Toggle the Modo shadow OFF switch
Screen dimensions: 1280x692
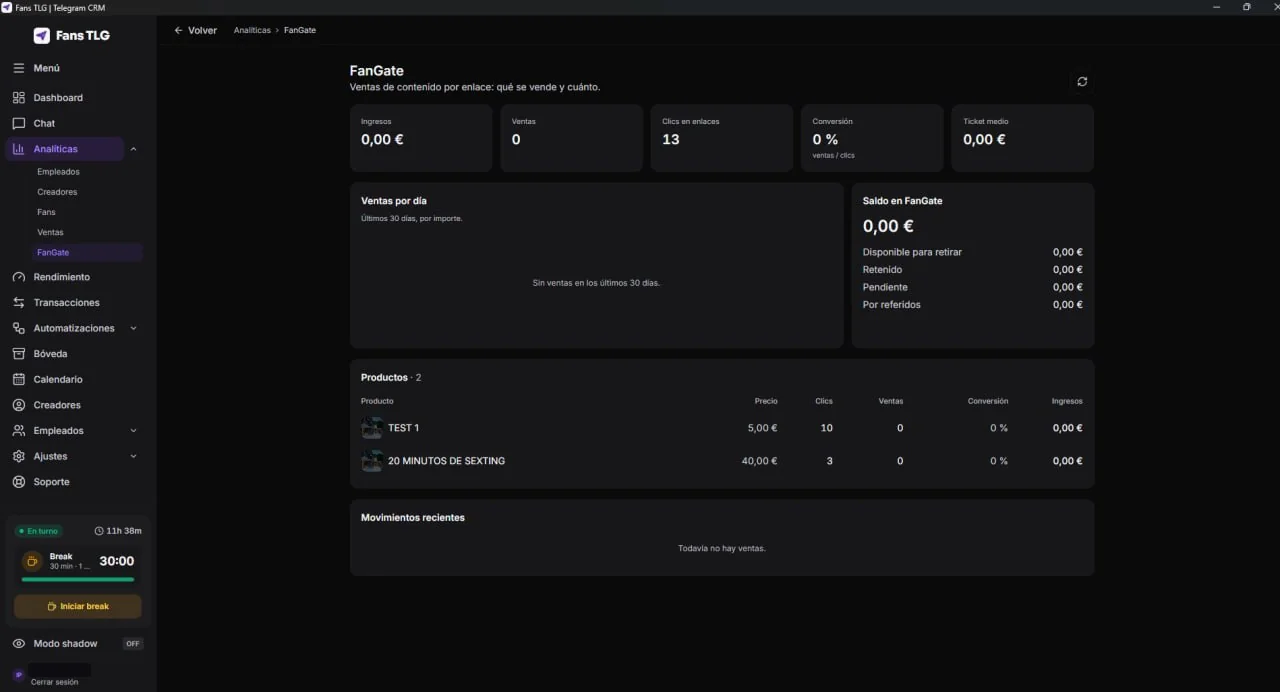pos(133,644)
